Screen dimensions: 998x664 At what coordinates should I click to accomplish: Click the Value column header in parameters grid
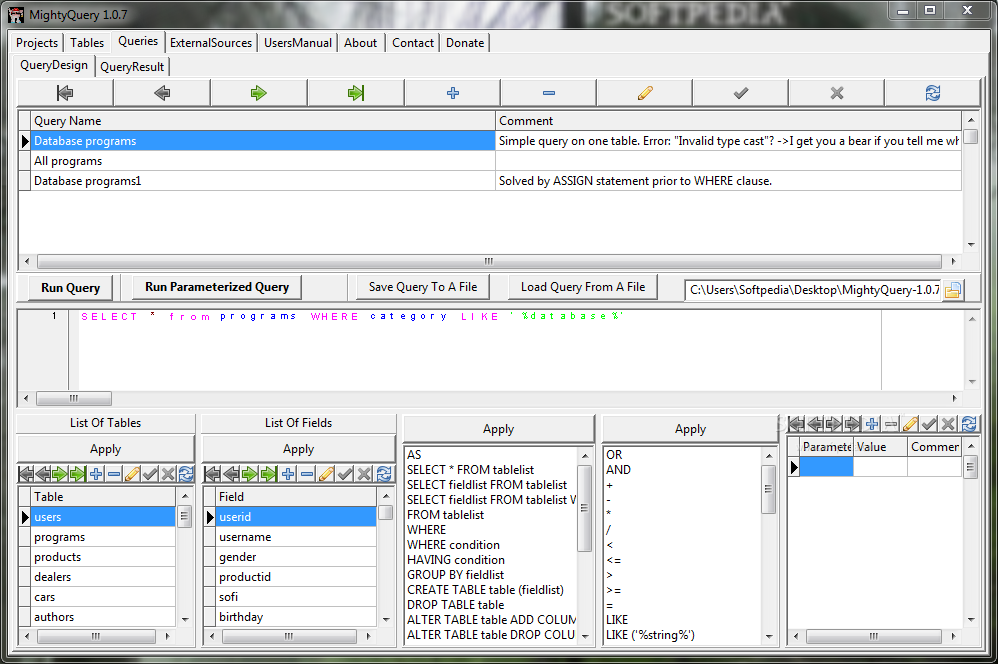pos(880,447)
